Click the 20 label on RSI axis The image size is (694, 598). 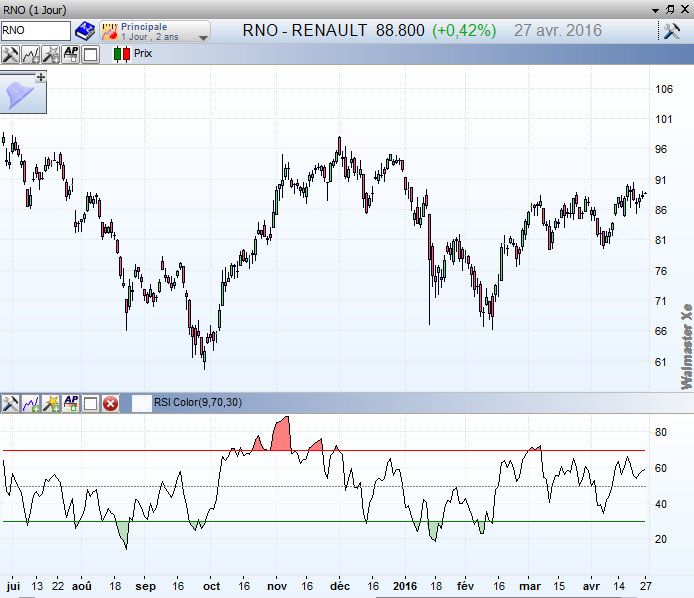click(x=660, y=539)
